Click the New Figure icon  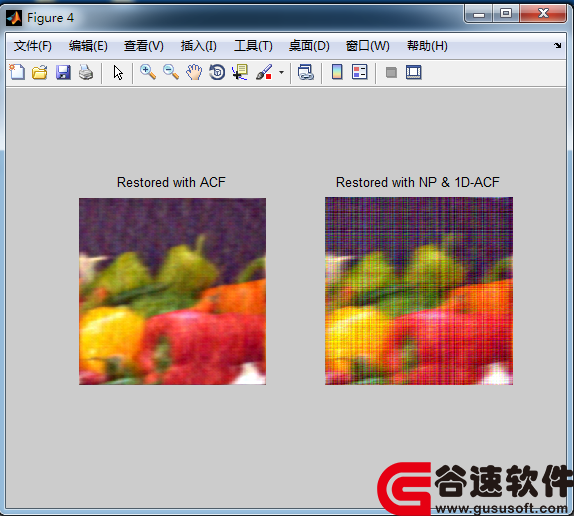click(x=17, y=72)
